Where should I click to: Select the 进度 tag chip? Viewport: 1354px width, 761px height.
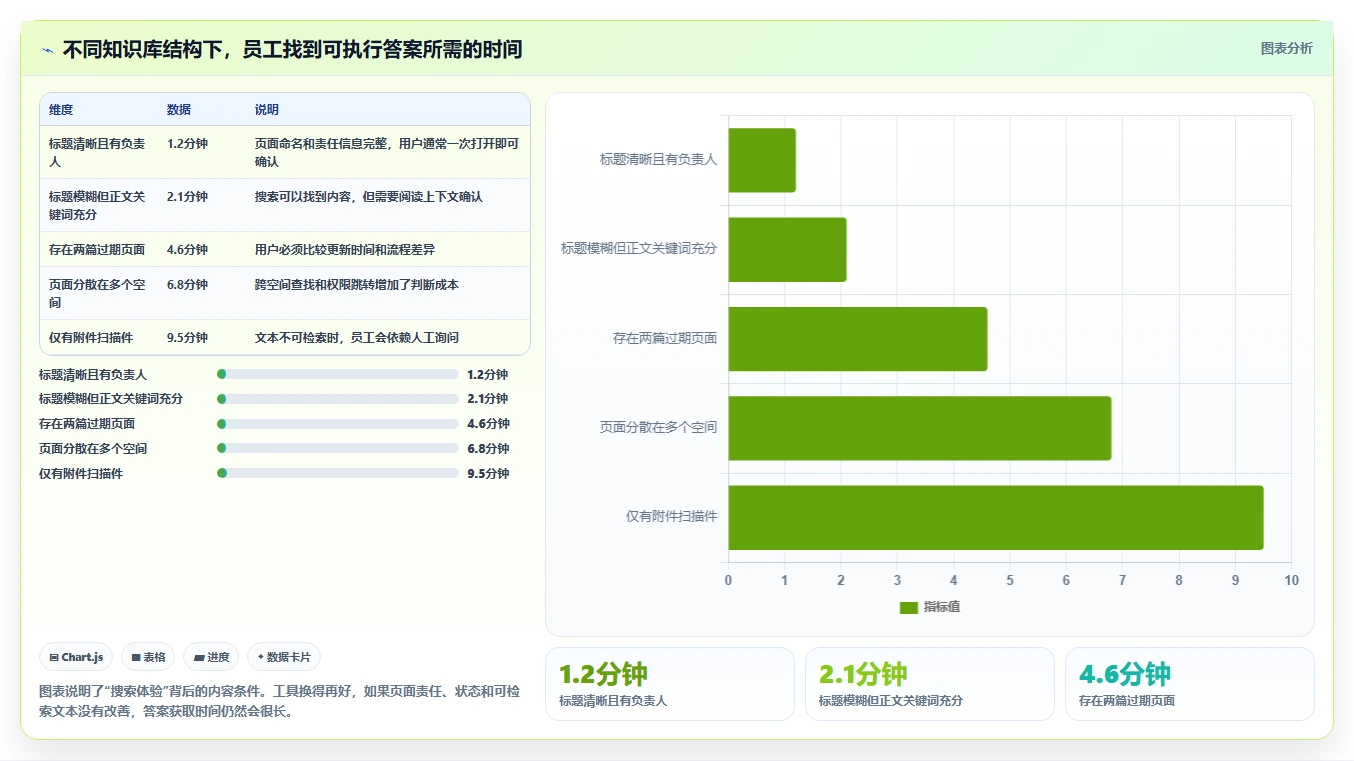211,657
